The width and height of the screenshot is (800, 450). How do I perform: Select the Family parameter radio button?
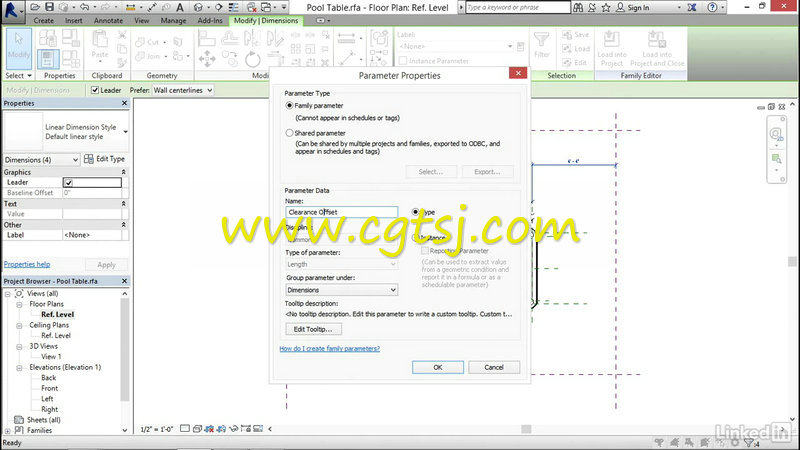coord(289,106)
